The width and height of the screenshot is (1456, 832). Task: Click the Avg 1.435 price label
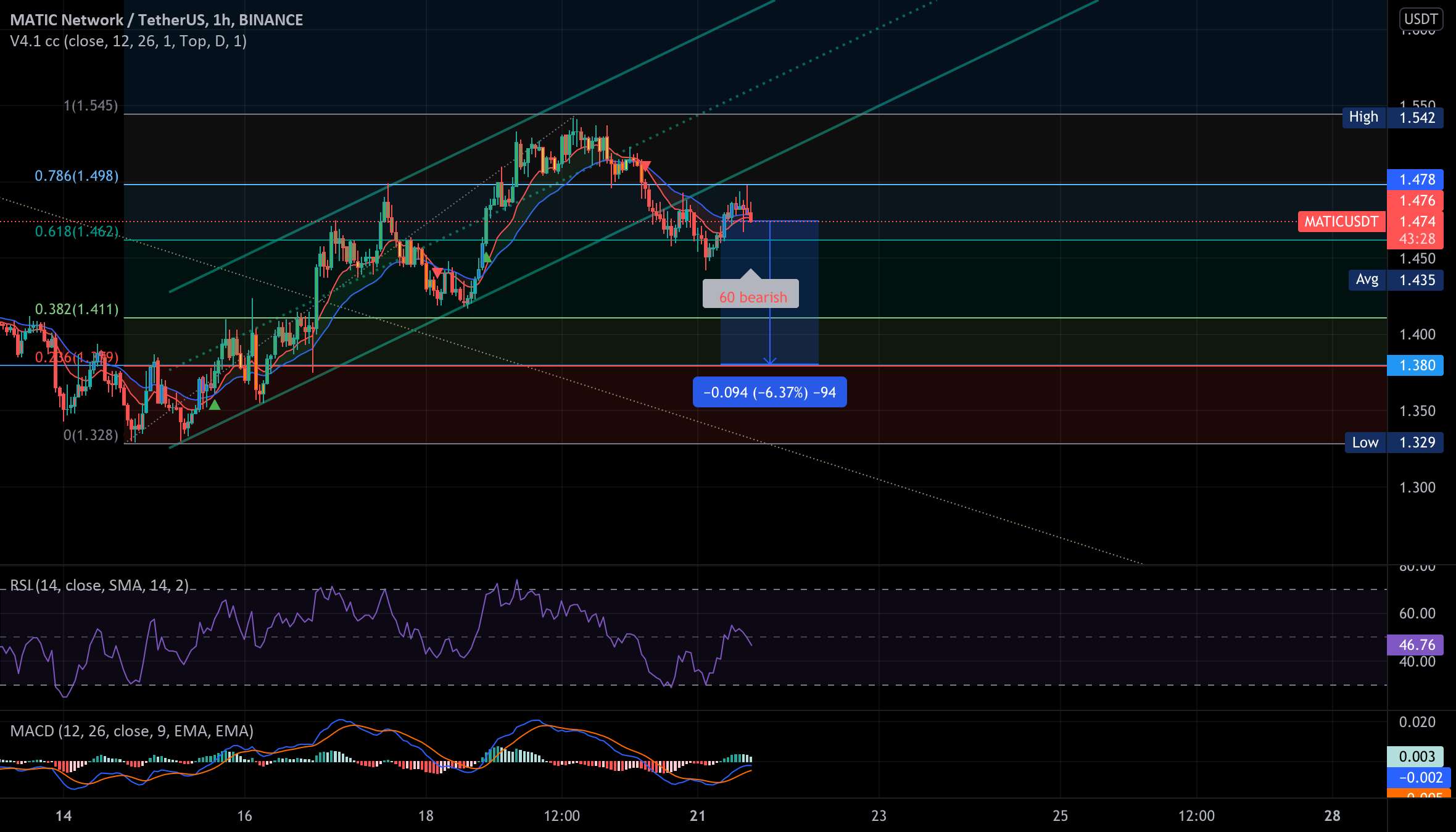tap(1396, 280)
